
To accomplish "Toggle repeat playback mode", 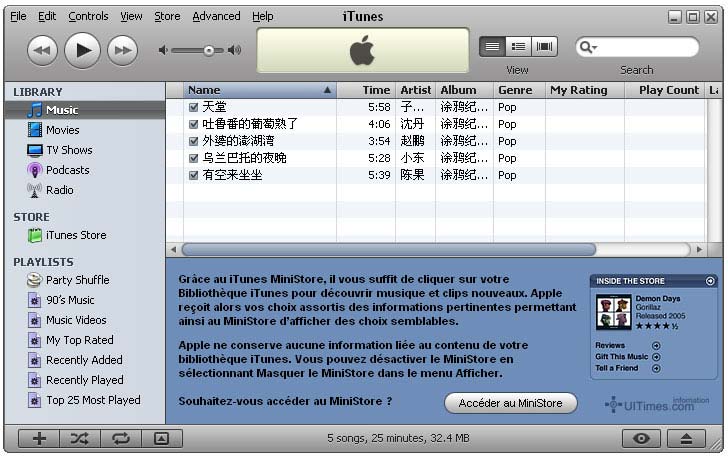I will point(121,438).
